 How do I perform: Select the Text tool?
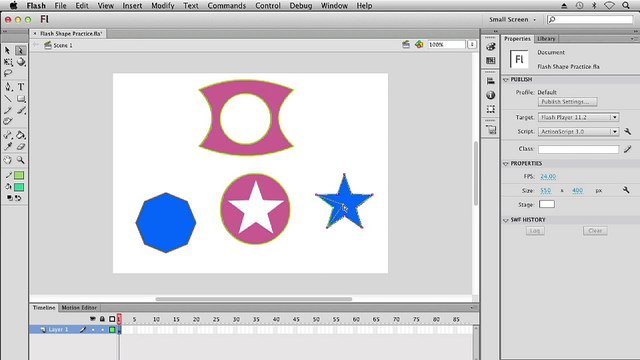click(x=21, y=87)
